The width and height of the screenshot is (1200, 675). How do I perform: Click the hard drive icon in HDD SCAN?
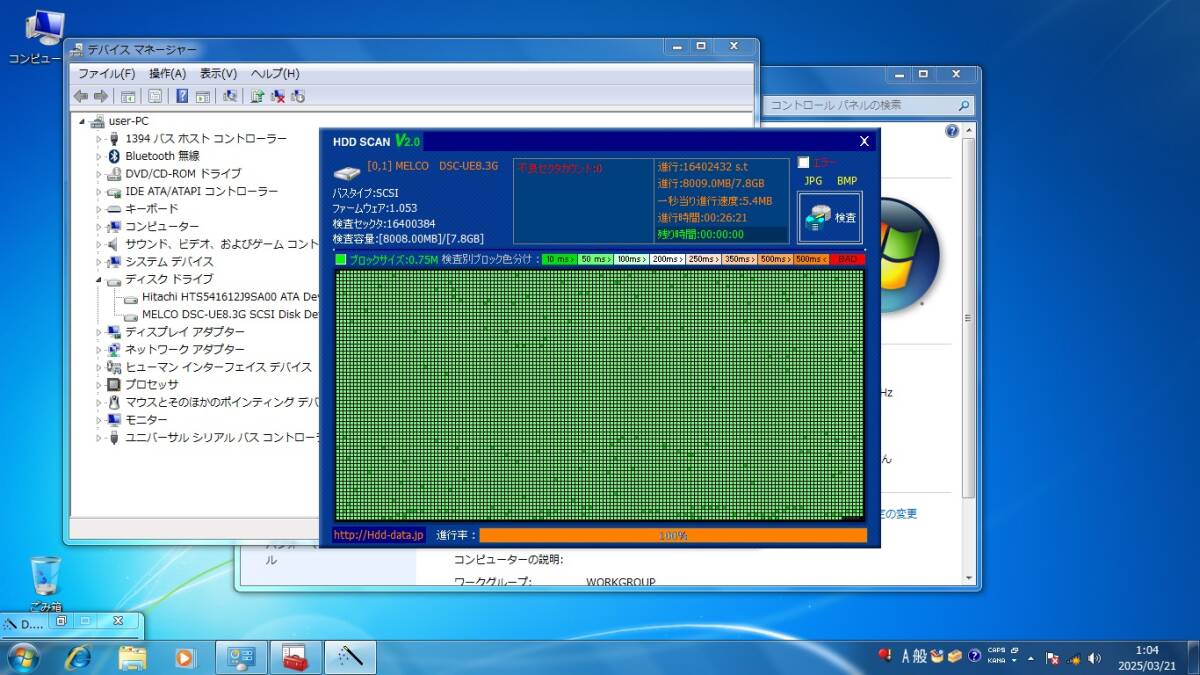pyautogui.click(x=347, y=172)
